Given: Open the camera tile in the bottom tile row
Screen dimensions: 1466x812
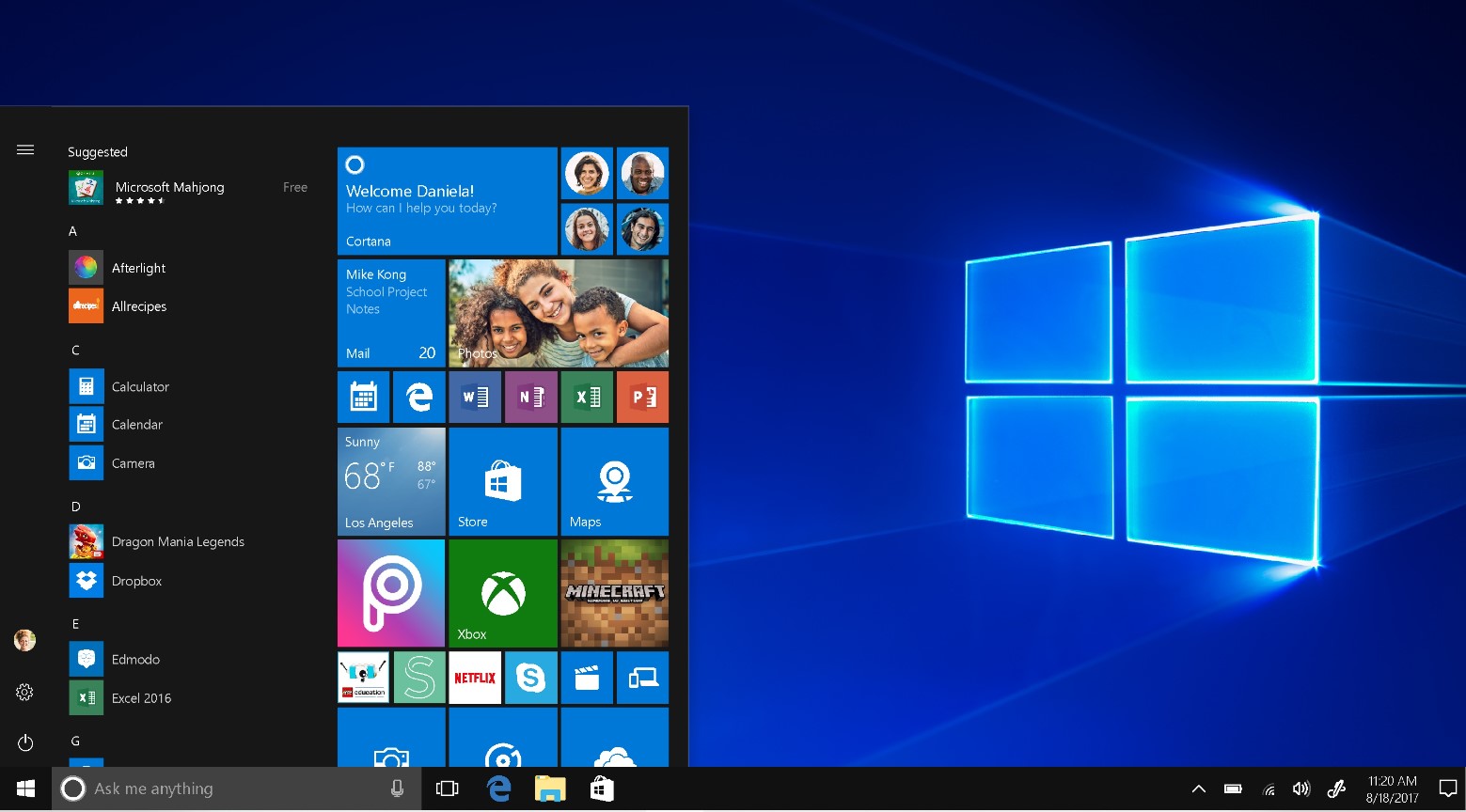Looking at the screenshot, I should click(391, 738).
